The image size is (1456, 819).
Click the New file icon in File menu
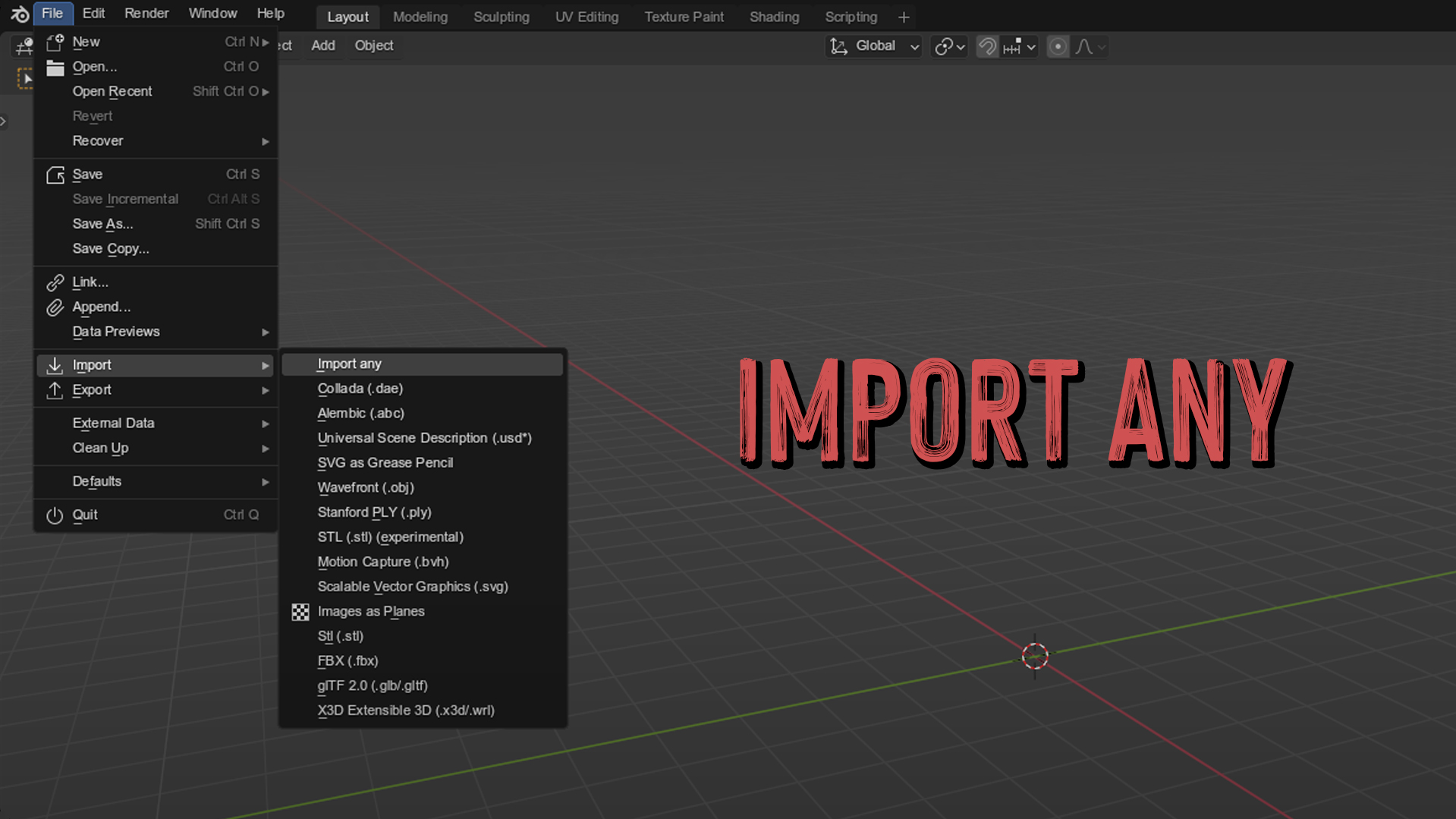tap(54, 42)
